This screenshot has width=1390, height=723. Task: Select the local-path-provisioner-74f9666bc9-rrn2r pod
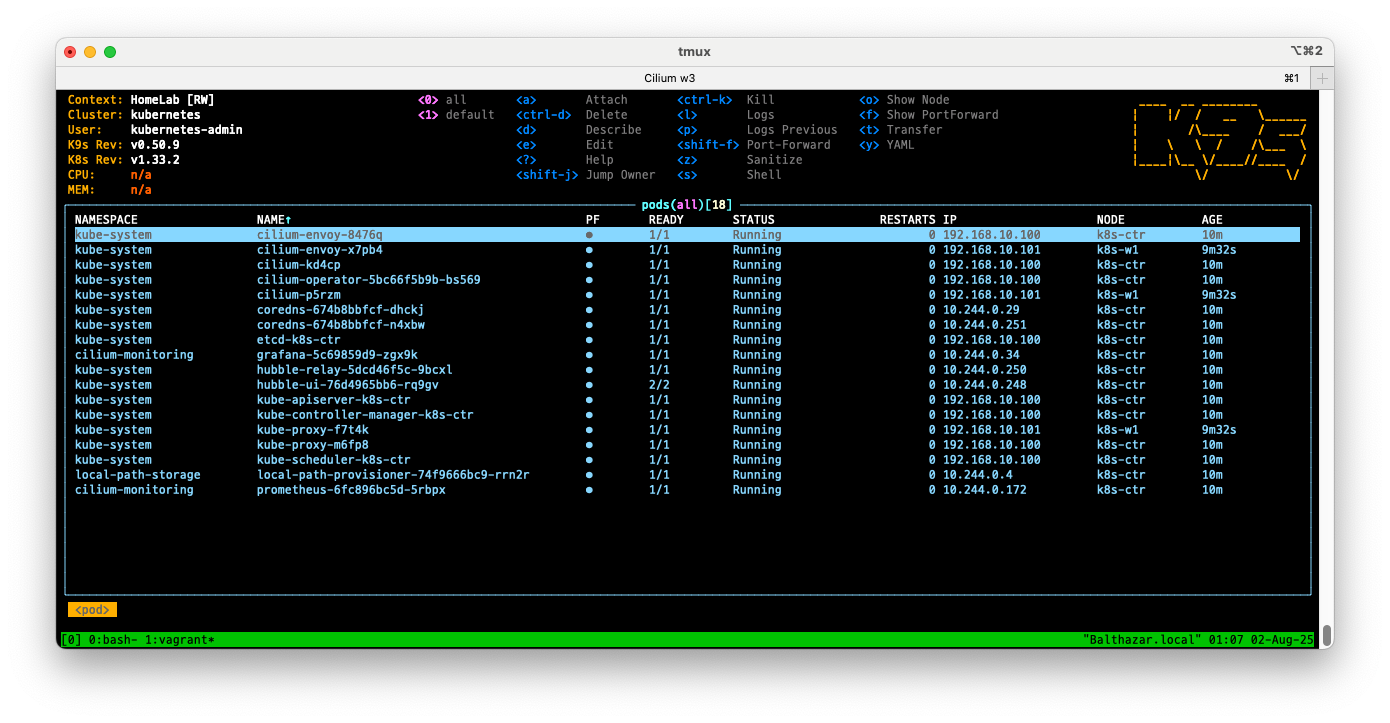pyautogui.click(x=393, y=475)
